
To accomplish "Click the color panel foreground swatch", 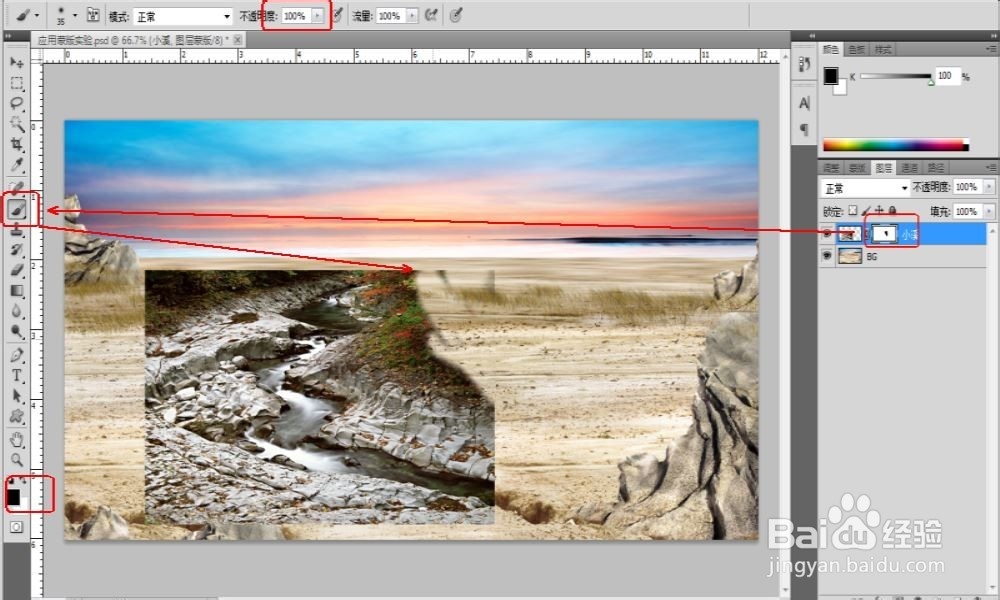I will pyautogui.click(x=830, y=76).
